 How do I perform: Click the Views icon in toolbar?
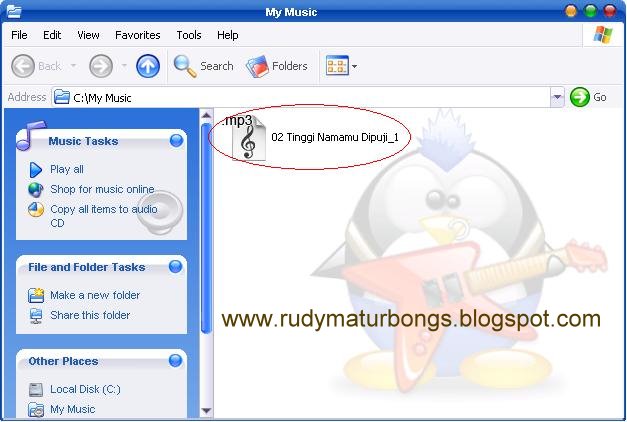337,66
